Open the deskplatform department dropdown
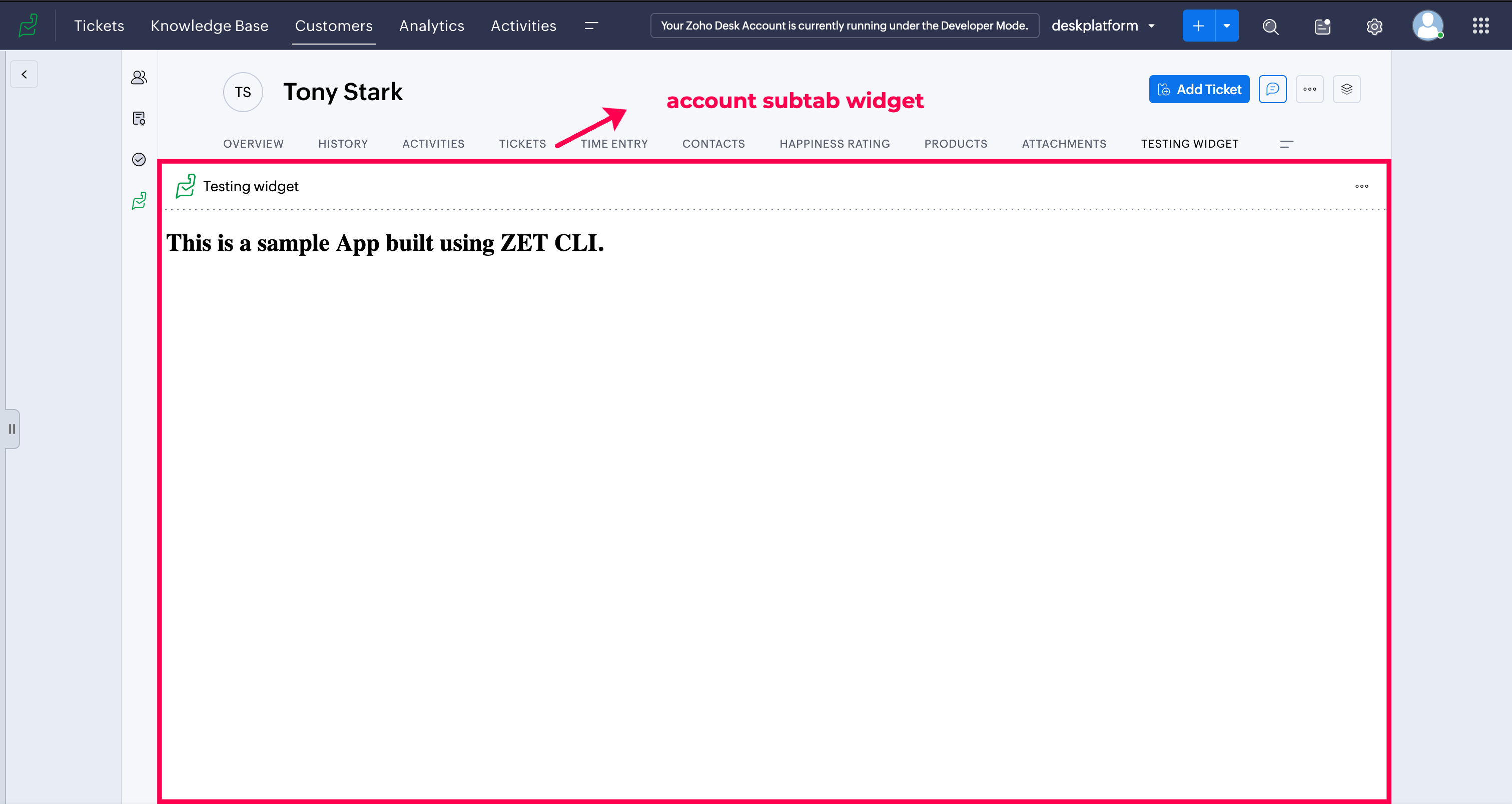The width and height of the screenshot is (1512, 804). click(1103, 25)
